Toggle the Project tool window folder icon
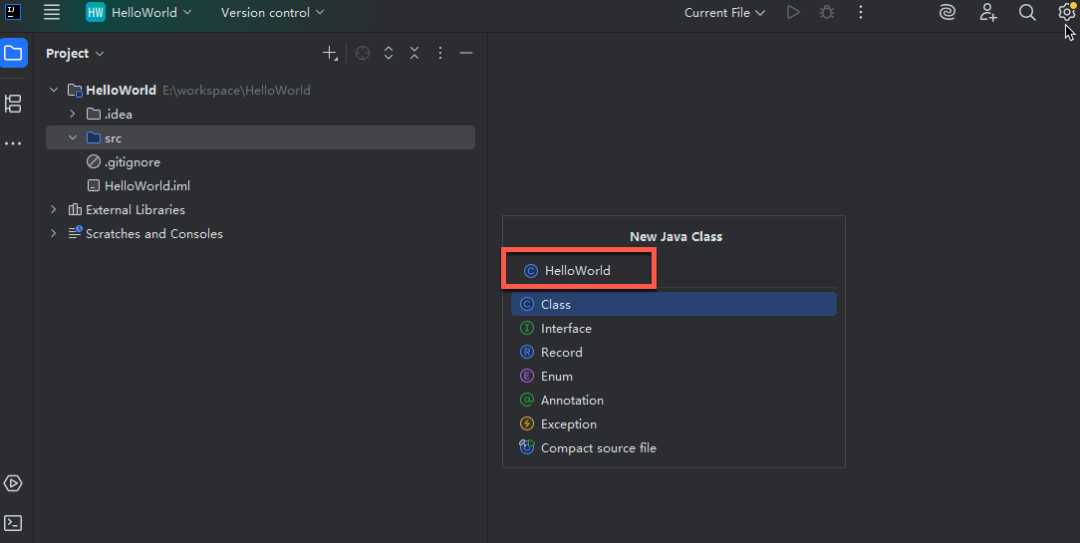 (13, 53)
